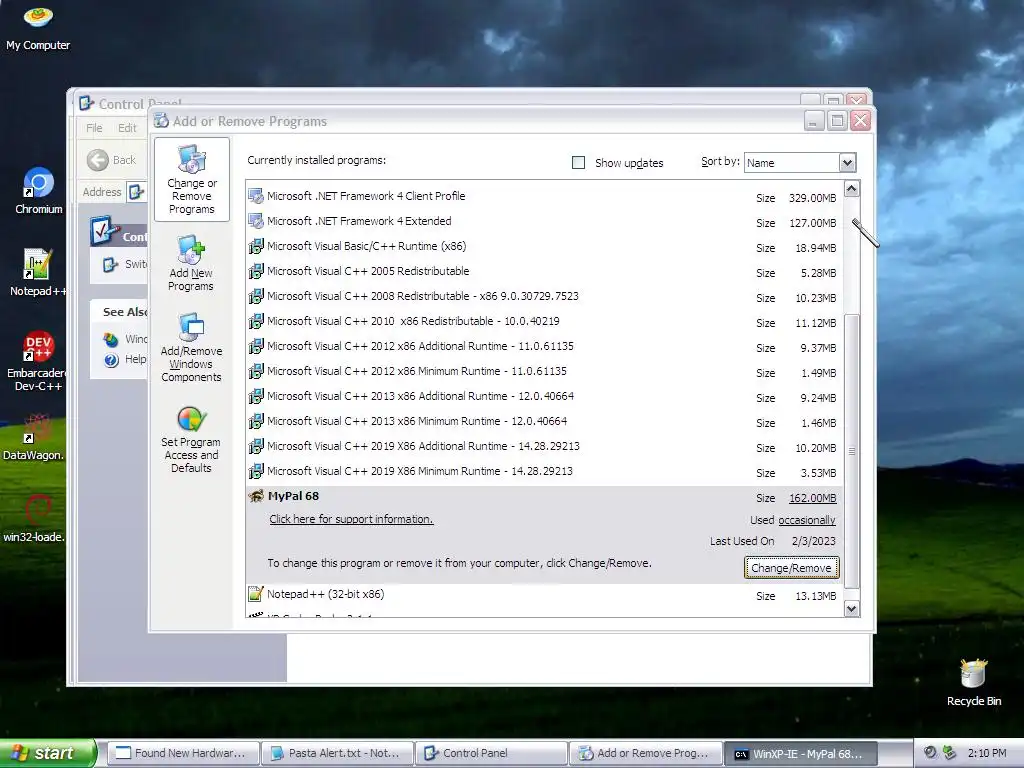This screenshot has height=768, width=1024.
Task: Click Back arrow in Control Panel window
Action: 98,160
